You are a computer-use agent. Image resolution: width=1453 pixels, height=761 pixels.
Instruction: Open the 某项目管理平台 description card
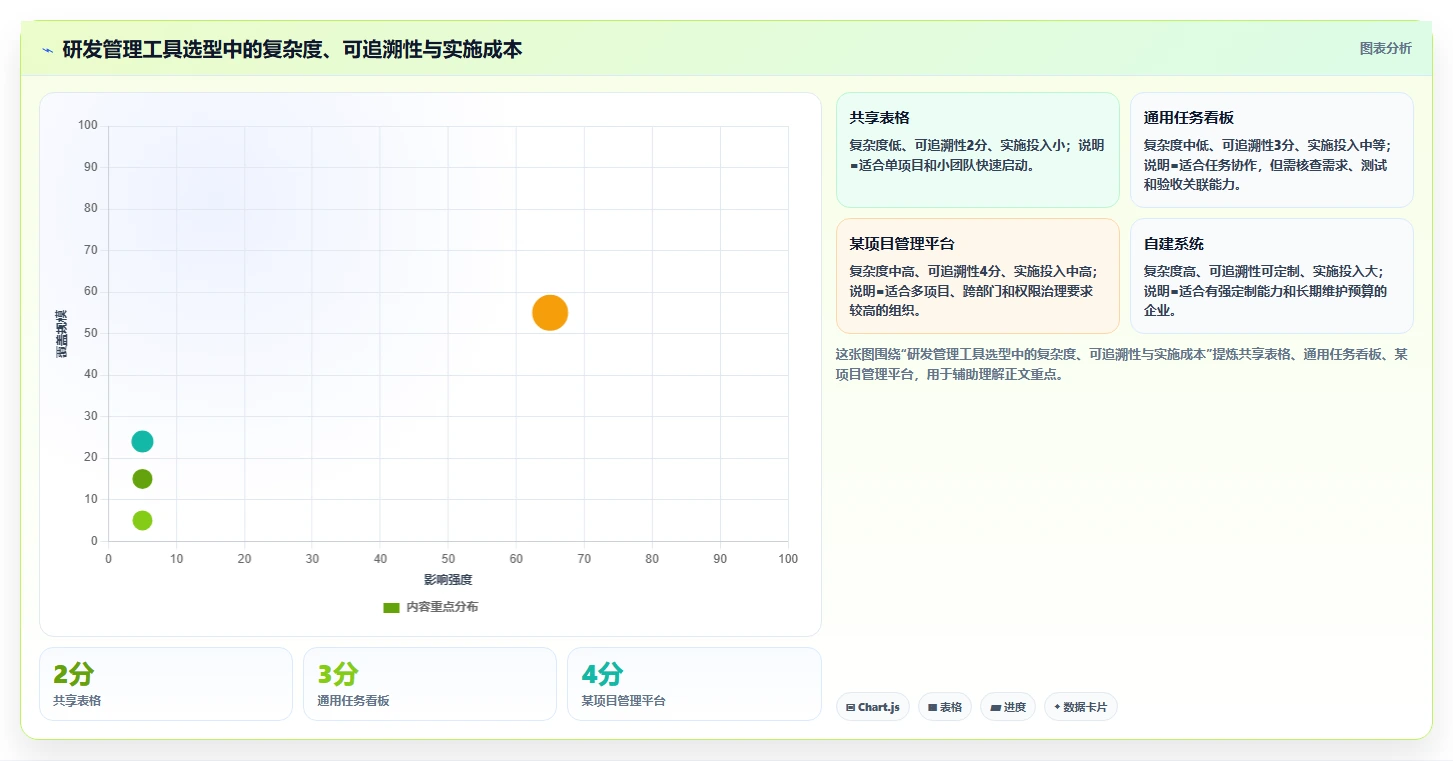tap(977, 276)
